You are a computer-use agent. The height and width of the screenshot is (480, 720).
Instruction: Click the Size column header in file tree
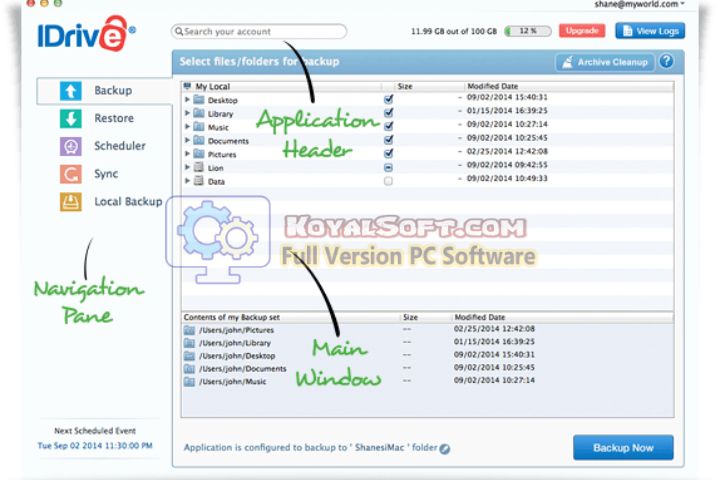[x=405, y=86]
